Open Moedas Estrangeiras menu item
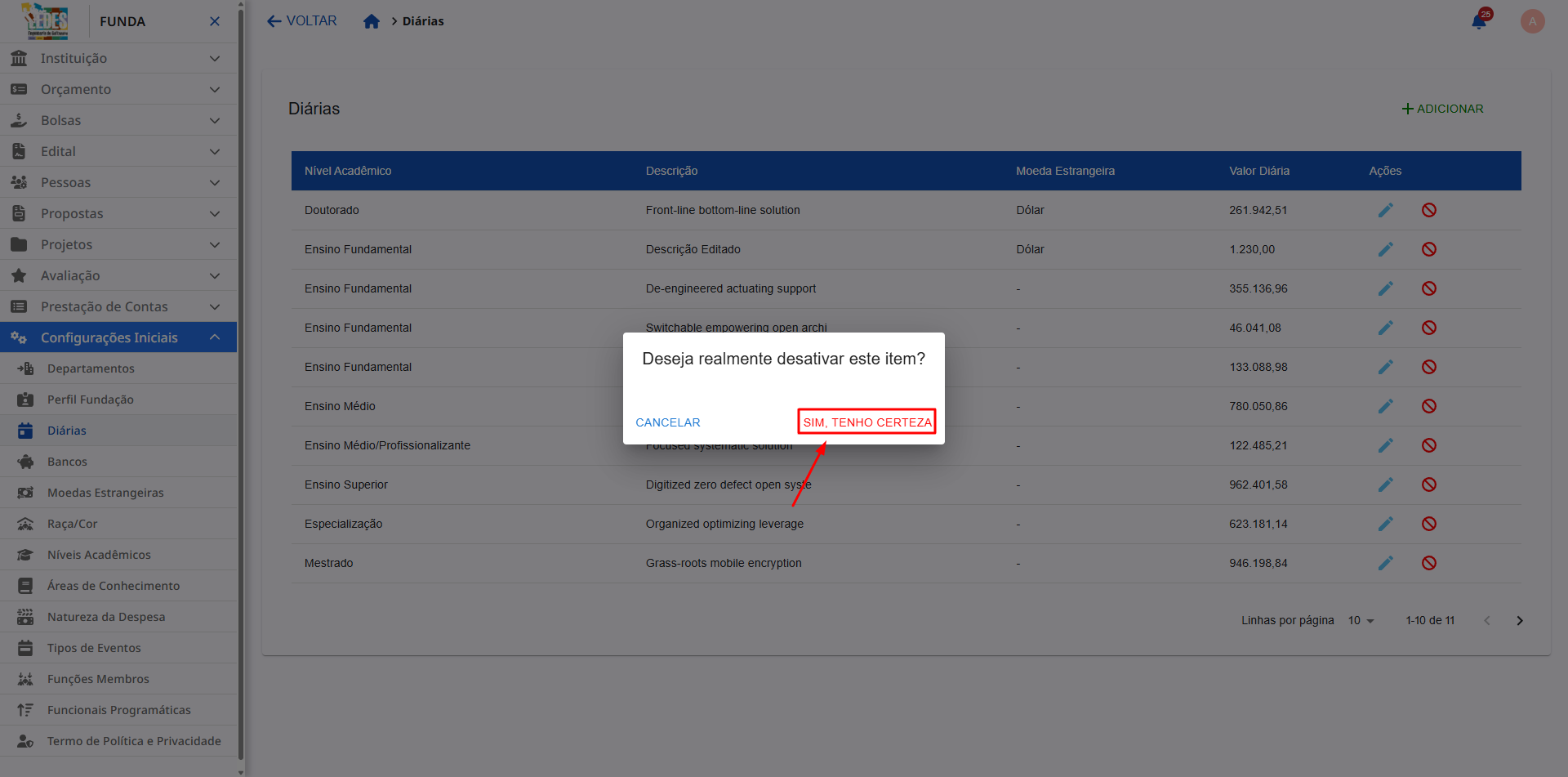The width and height of the screenshot is (1568, 777). [x=105, y=493]
